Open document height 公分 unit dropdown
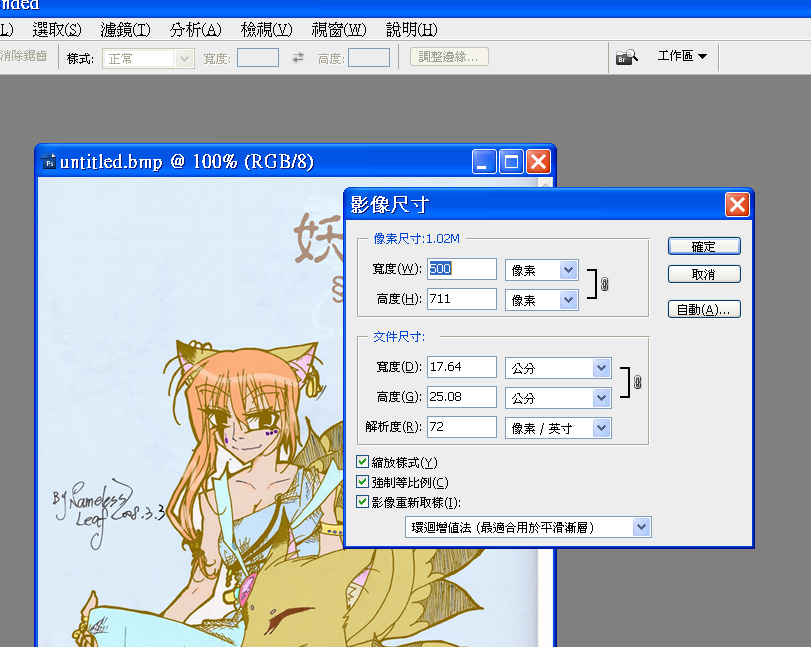Screen dimensions: 811x647 click(x=558, y=398)
